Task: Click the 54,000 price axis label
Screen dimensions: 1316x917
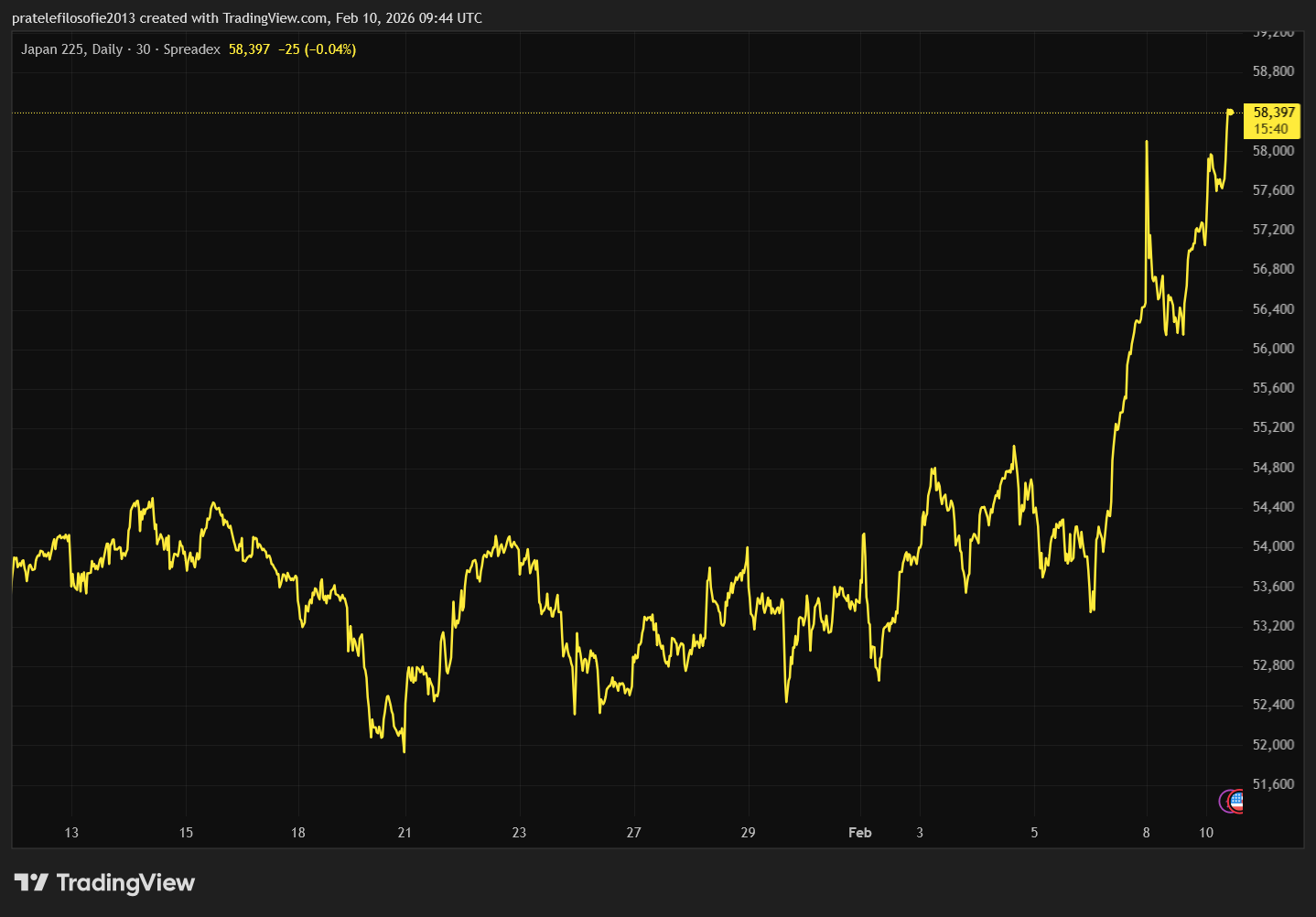Action: tap(1273, 546)
